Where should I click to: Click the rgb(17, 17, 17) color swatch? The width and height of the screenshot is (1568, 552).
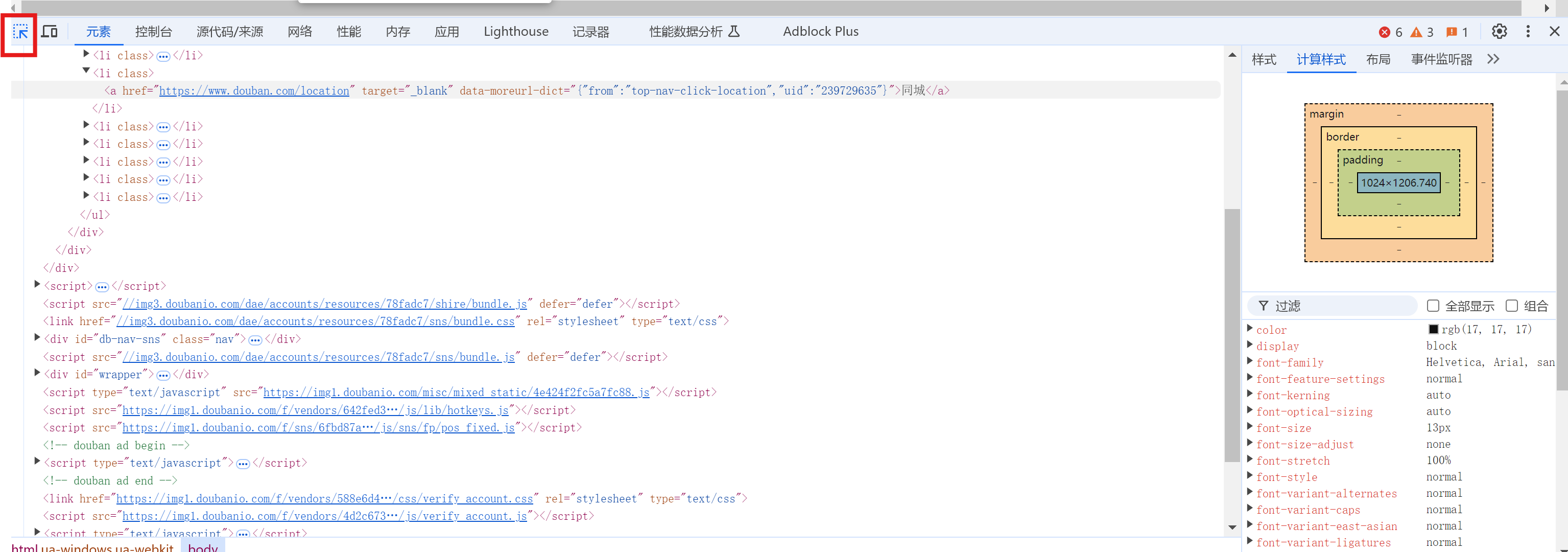[1434, 330]
